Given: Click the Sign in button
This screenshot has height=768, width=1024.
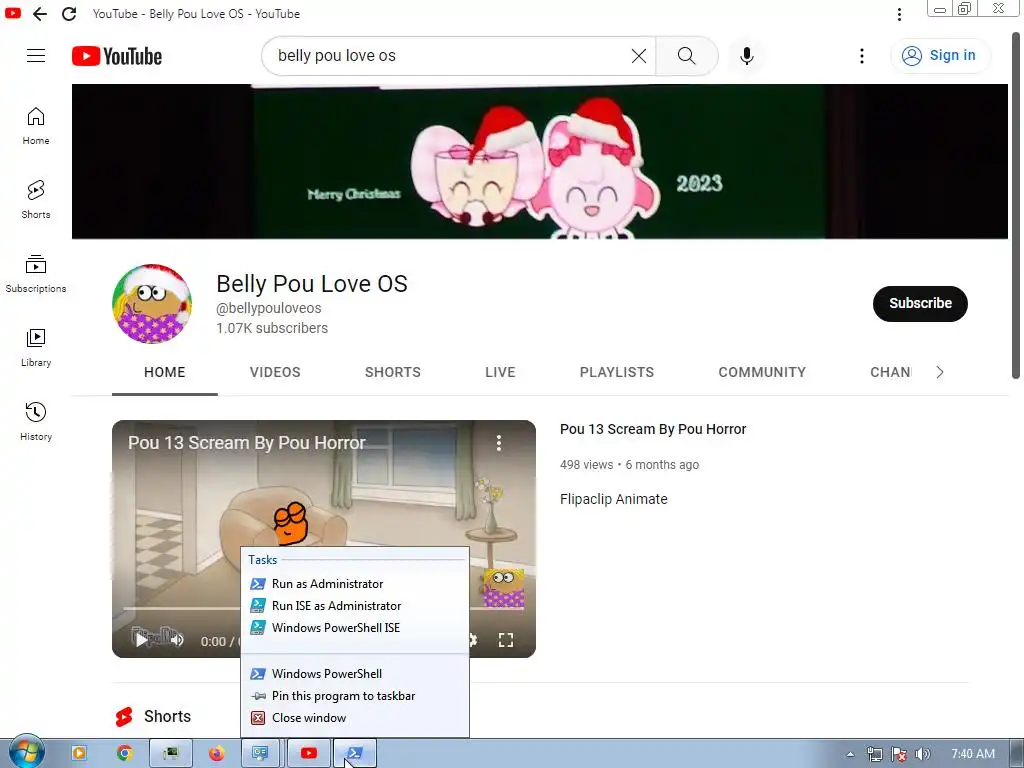Looking at the screenshot, I should (x=940, y=56).
